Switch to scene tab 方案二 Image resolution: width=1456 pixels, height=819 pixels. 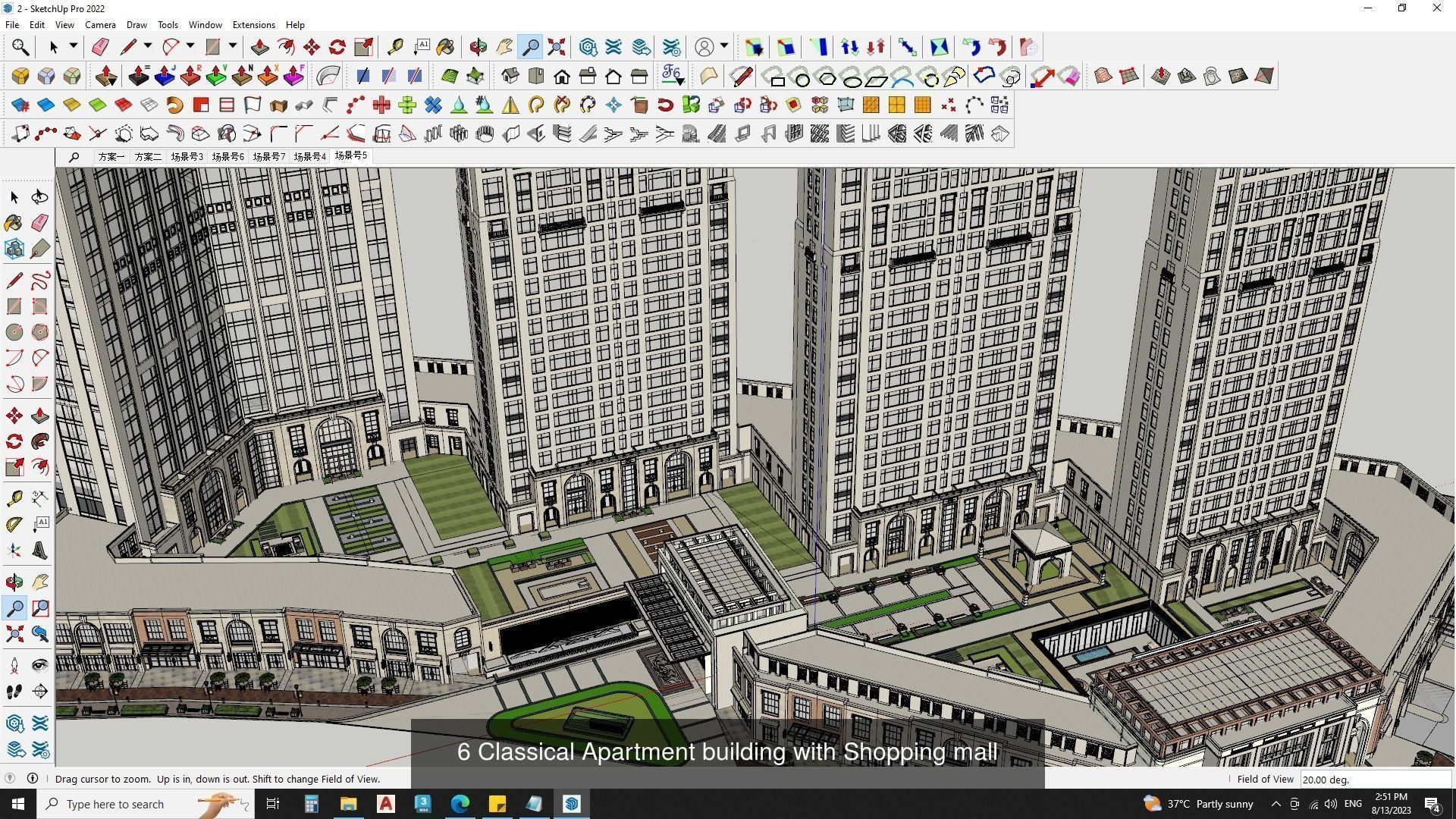(x=148, y=156)
